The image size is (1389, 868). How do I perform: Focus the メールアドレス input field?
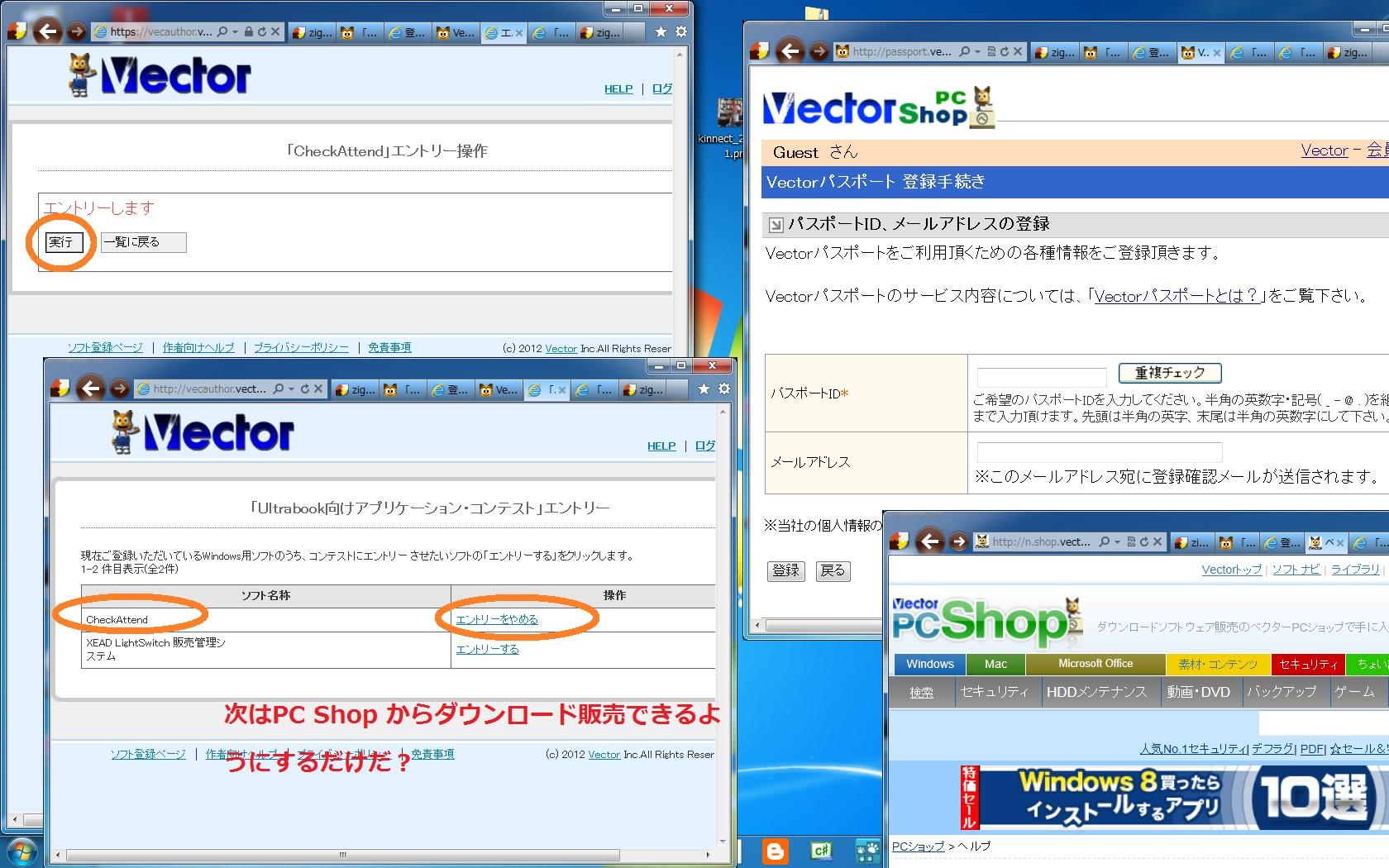[1100, 452]
